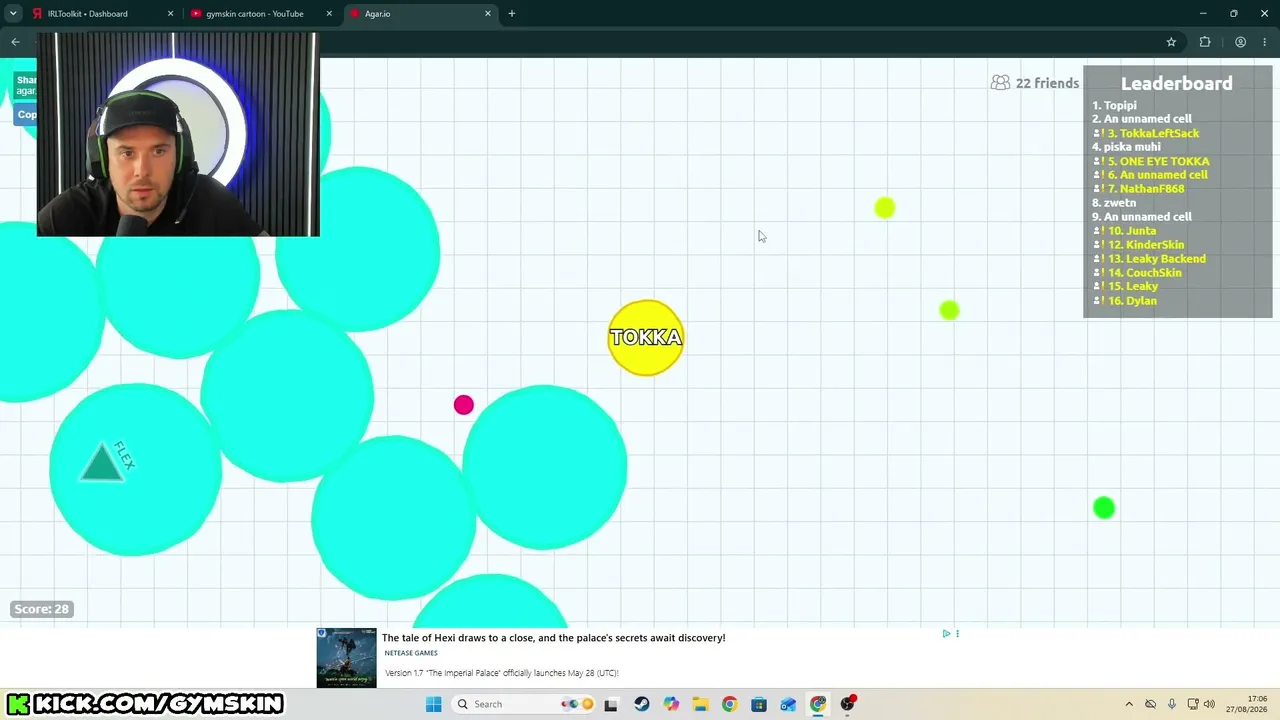Click the taskbar Search box
Viewport: 1280px width, 720px height.
(522, 704)
